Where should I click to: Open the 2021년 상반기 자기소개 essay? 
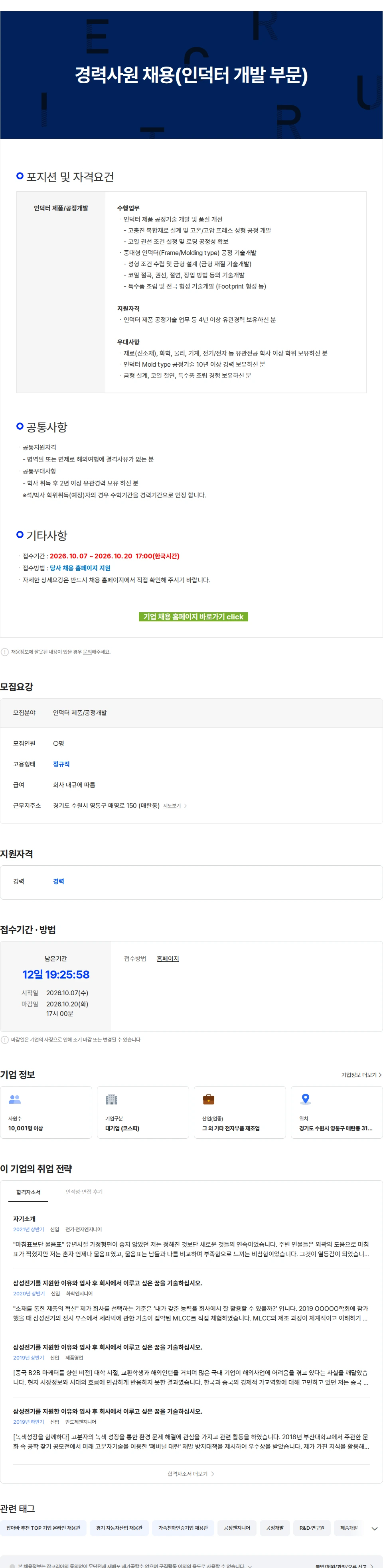[x=191, y=1237]
